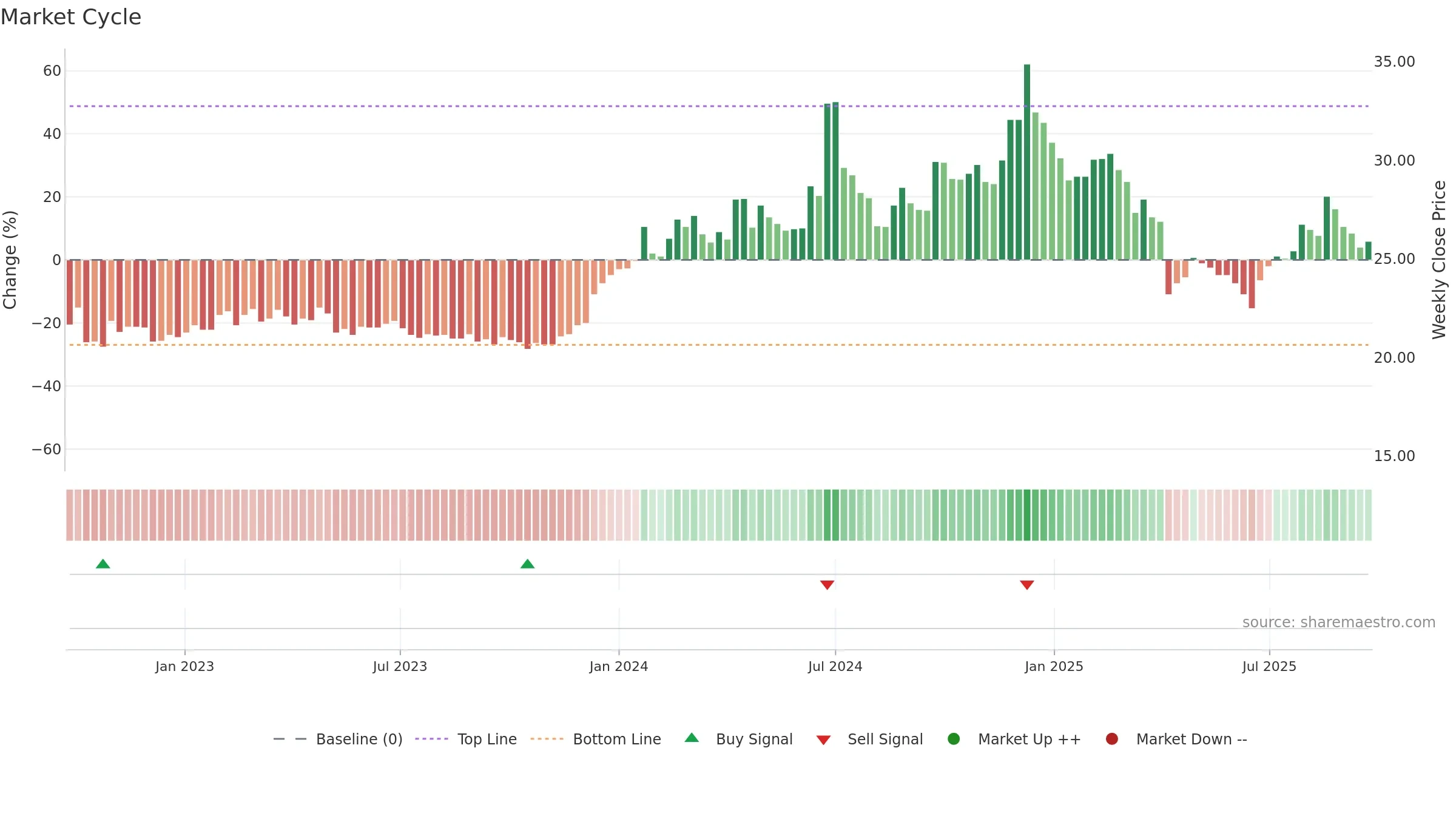The image size is (1456, 819).
Task: Click the green Buy Signal triangle icon in legend
Action: point(692,738)
